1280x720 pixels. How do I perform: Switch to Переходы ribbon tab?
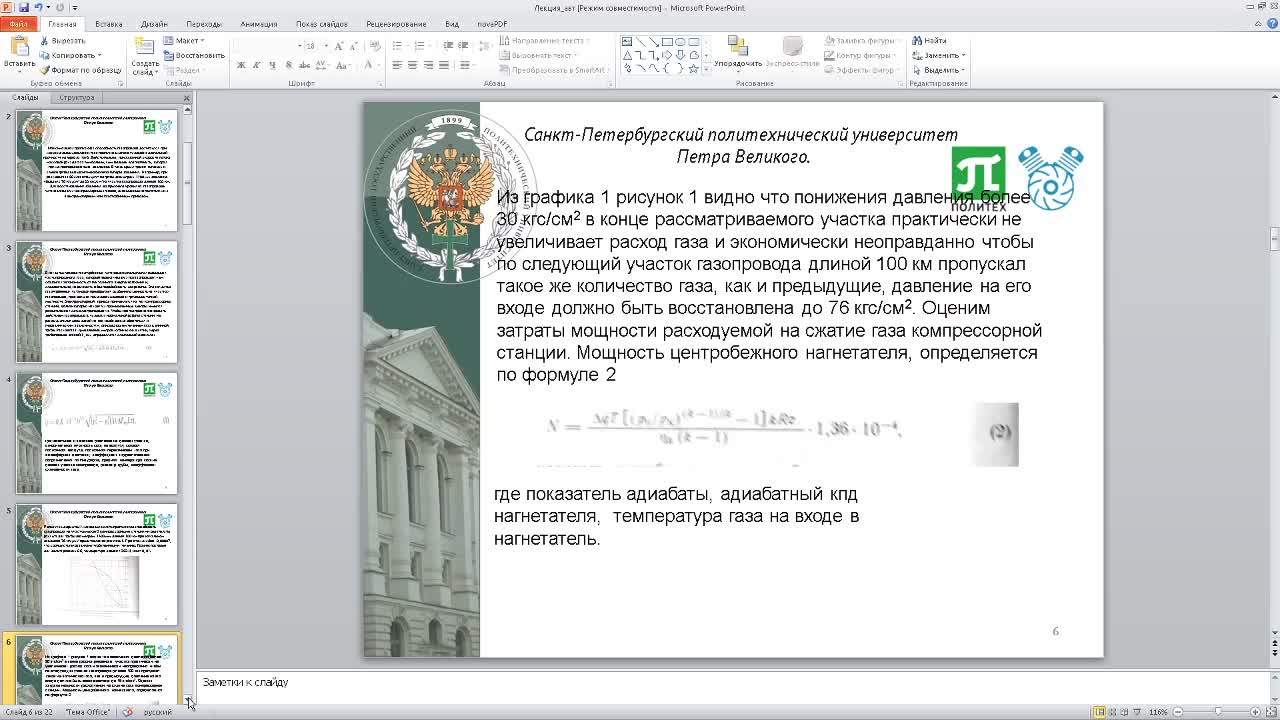coord(204,24)
